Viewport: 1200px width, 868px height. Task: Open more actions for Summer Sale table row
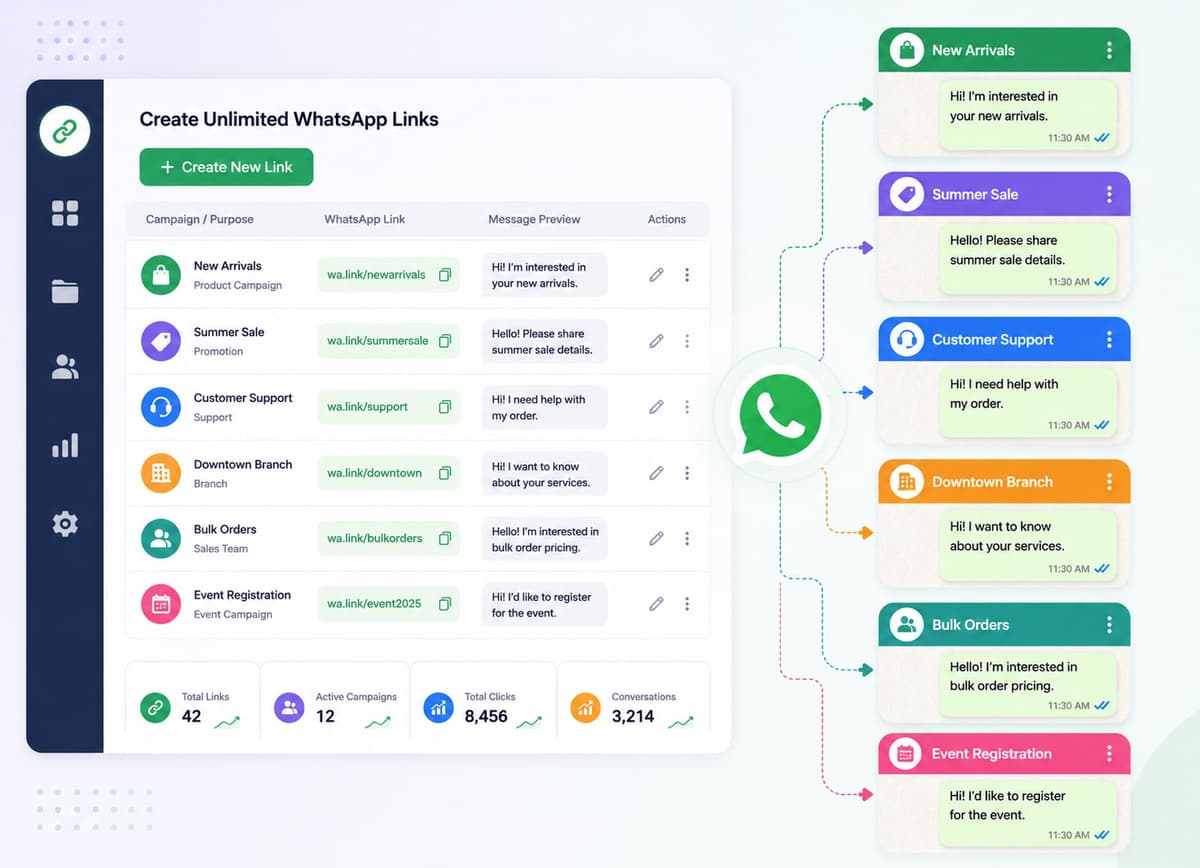[687, 341]
